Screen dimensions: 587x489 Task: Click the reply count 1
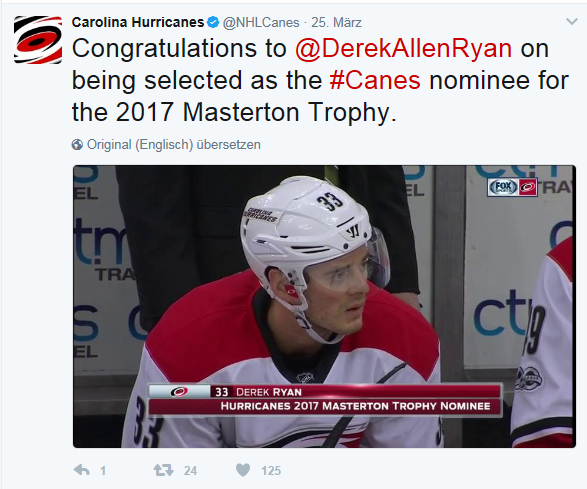click(103, 470)
